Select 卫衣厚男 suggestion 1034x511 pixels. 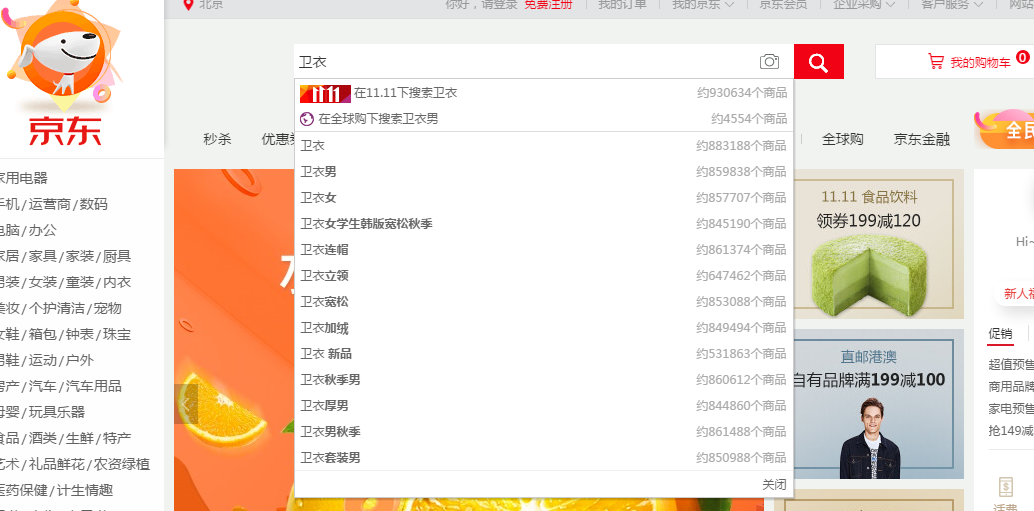tap(544, 406)
